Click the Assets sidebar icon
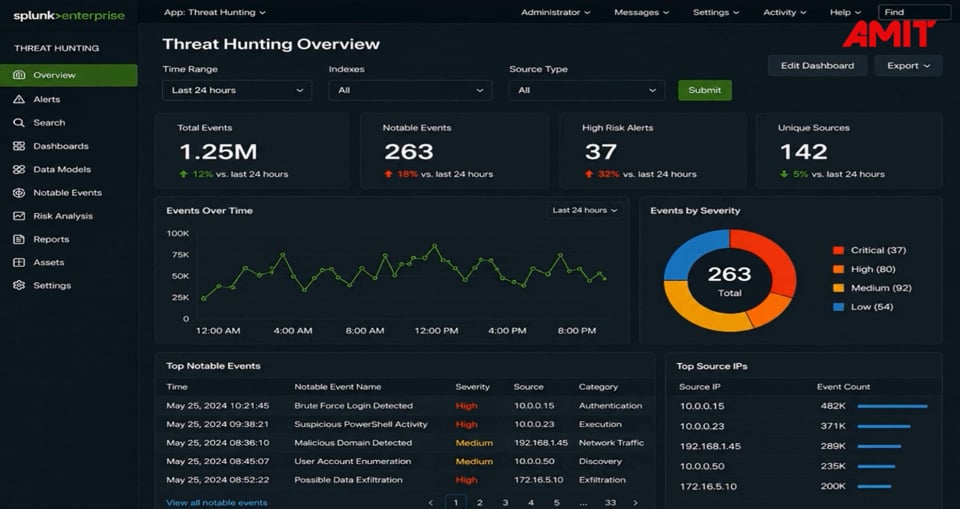This screenshot has height=509, width=960. 19,262
